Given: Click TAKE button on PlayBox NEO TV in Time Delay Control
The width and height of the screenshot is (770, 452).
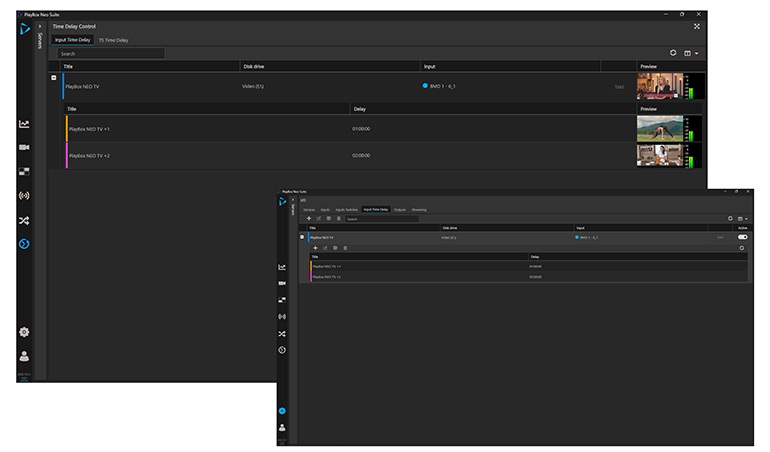Looking at the screenshot, I should coord(619,87).
